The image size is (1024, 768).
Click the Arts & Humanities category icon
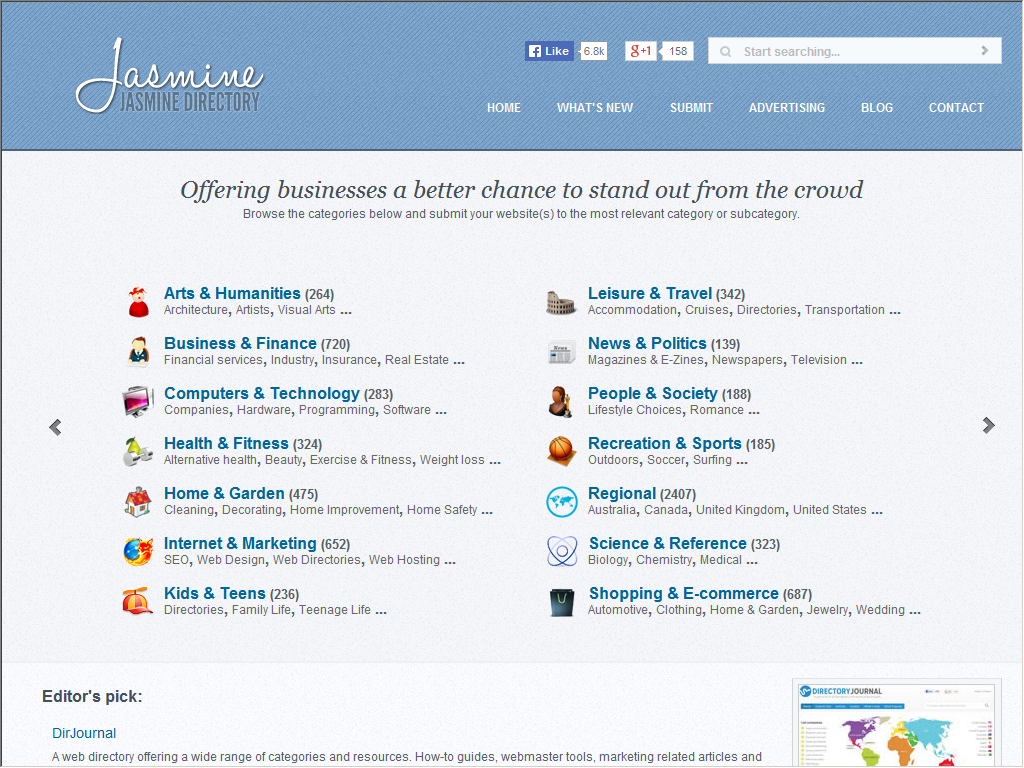[138, 301]
